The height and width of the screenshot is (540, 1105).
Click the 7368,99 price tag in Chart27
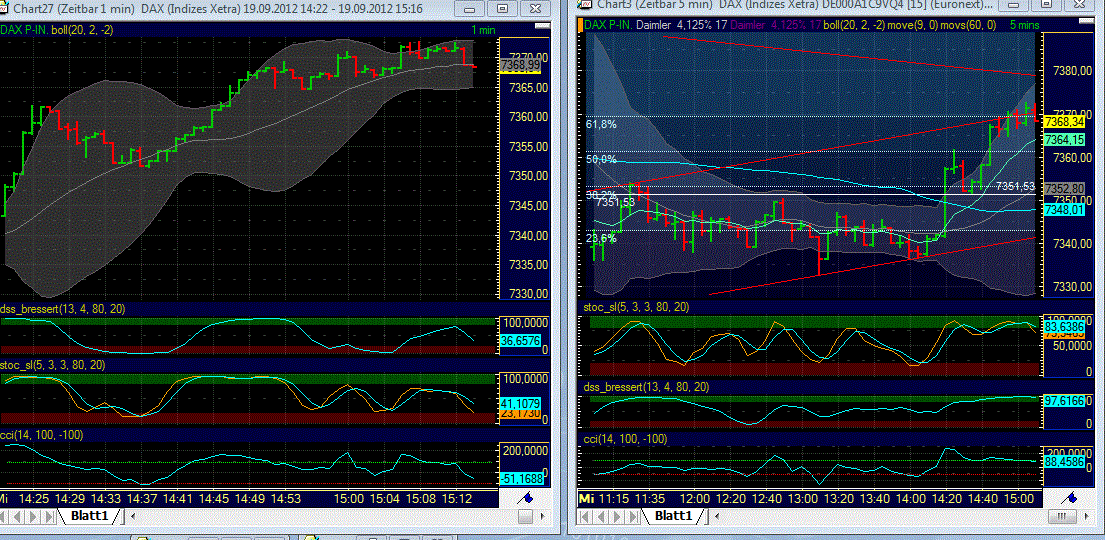[x=519, y=65]
